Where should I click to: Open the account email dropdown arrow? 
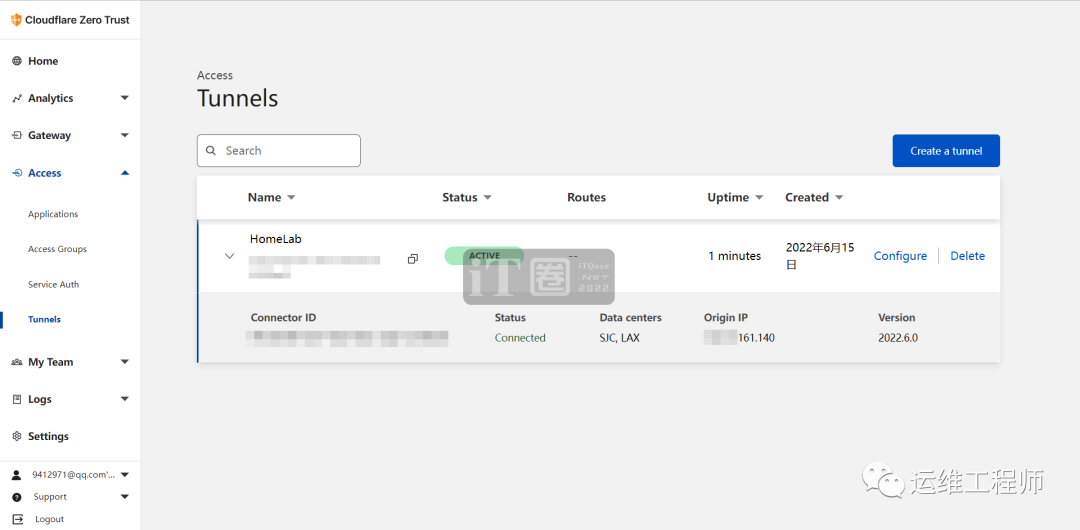click(125, 475)
